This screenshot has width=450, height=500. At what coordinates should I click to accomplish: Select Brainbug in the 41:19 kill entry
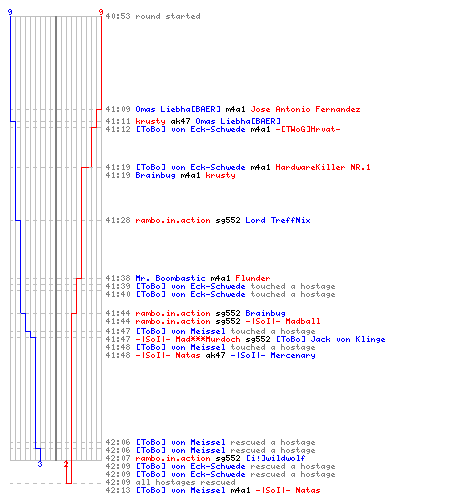point(155,175)
